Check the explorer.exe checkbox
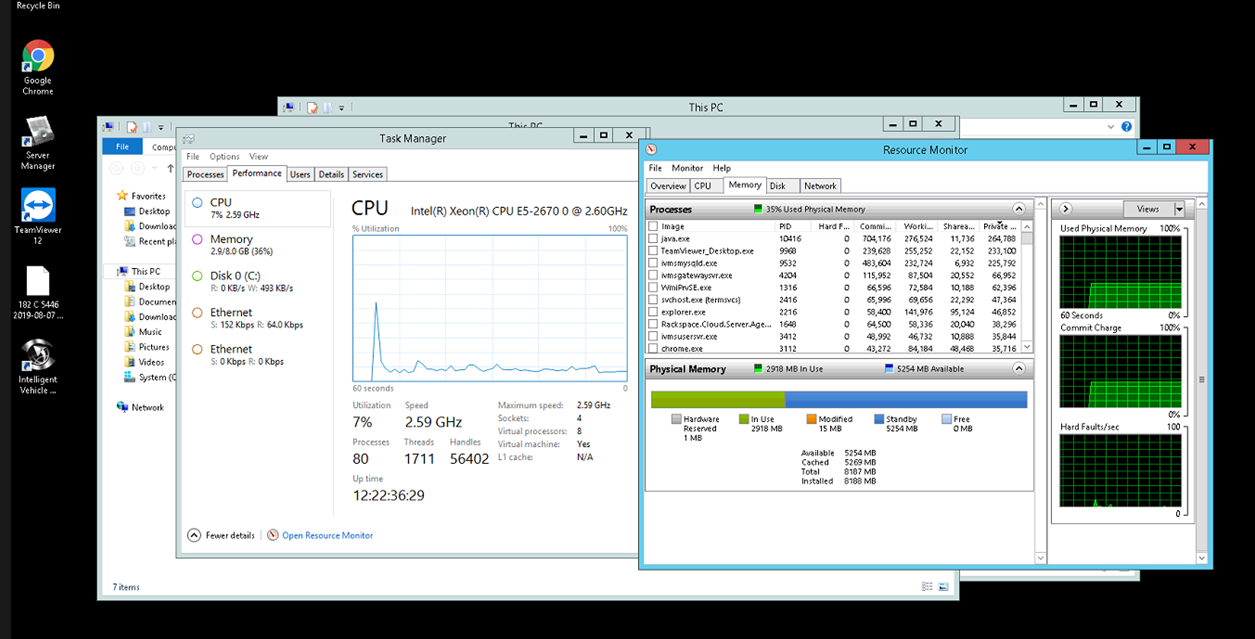1255x639 pixels. pyautogui.click(x=653, y=312)
